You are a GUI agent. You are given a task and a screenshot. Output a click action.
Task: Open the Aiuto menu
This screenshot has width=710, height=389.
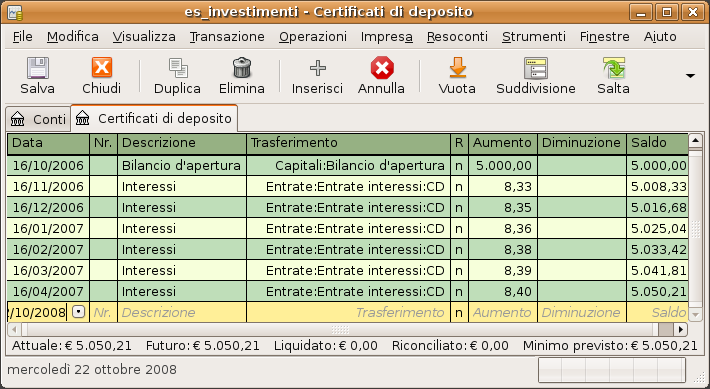(x=660, y=36)
